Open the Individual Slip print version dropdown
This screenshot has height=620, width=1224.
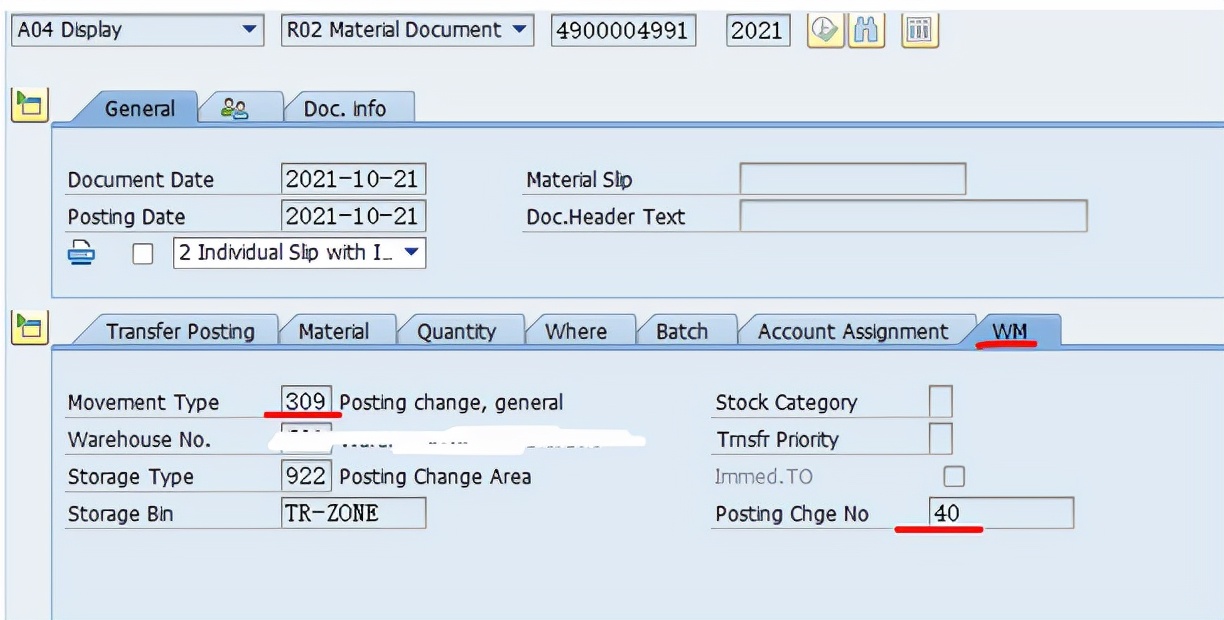[x=300, y=252]
